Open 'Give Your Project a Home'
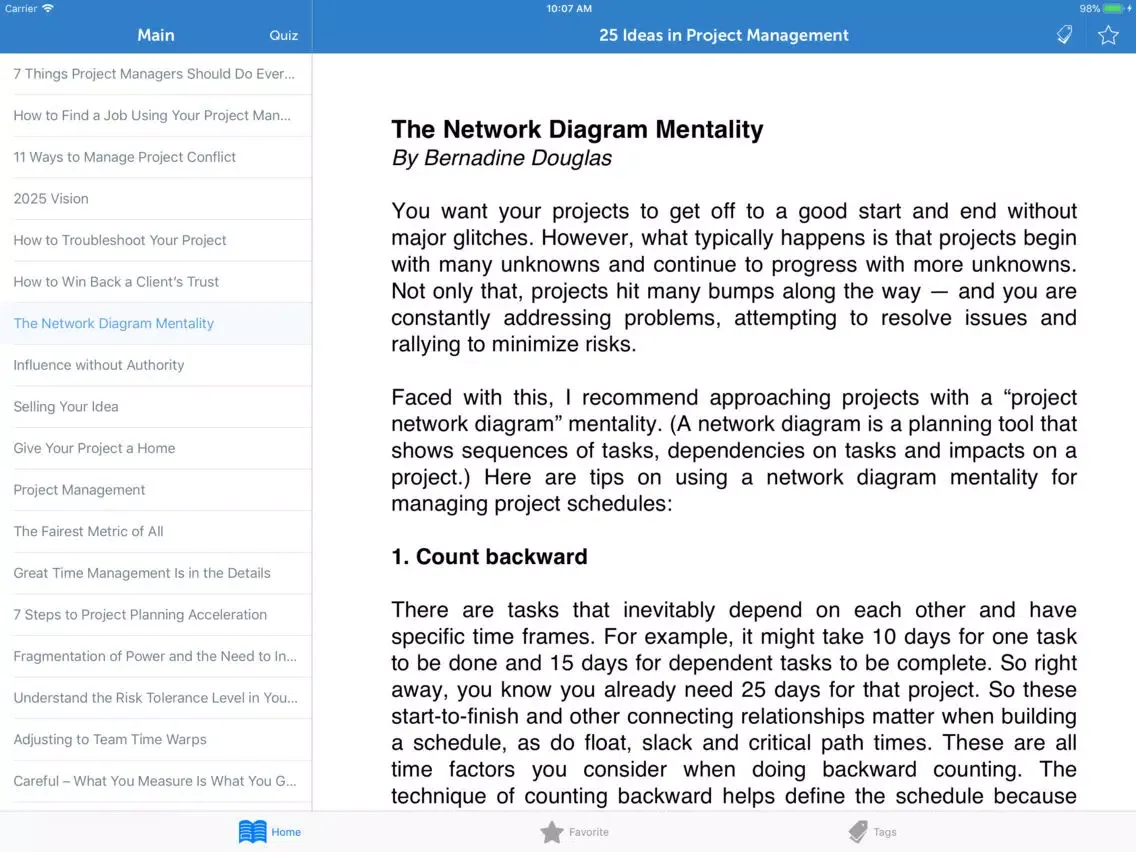This screenshot has height=852, width=1136. pos(156,448)
